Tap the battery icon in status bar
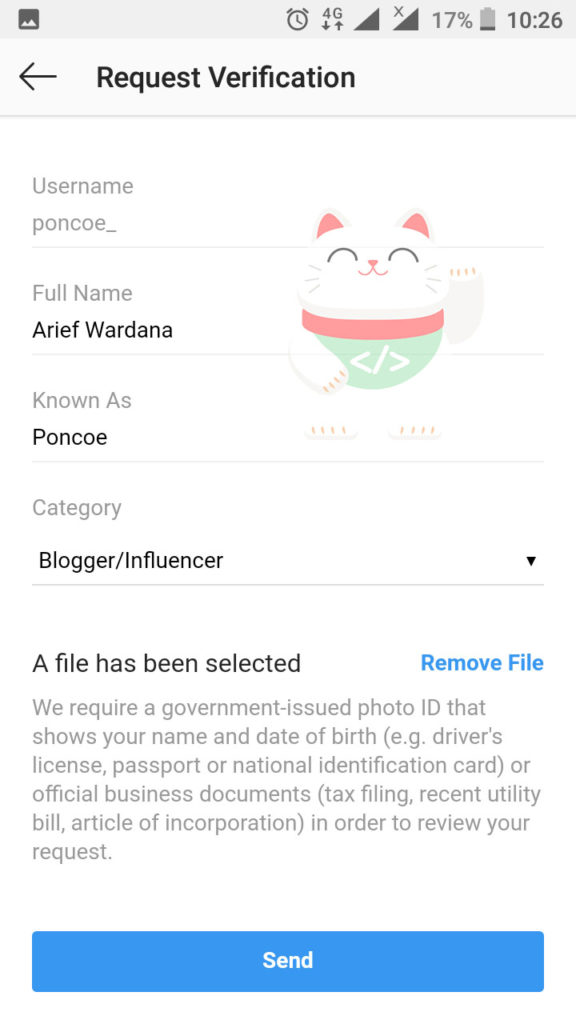The width and height of the screenshot is (576, 1024). point(488,20)
